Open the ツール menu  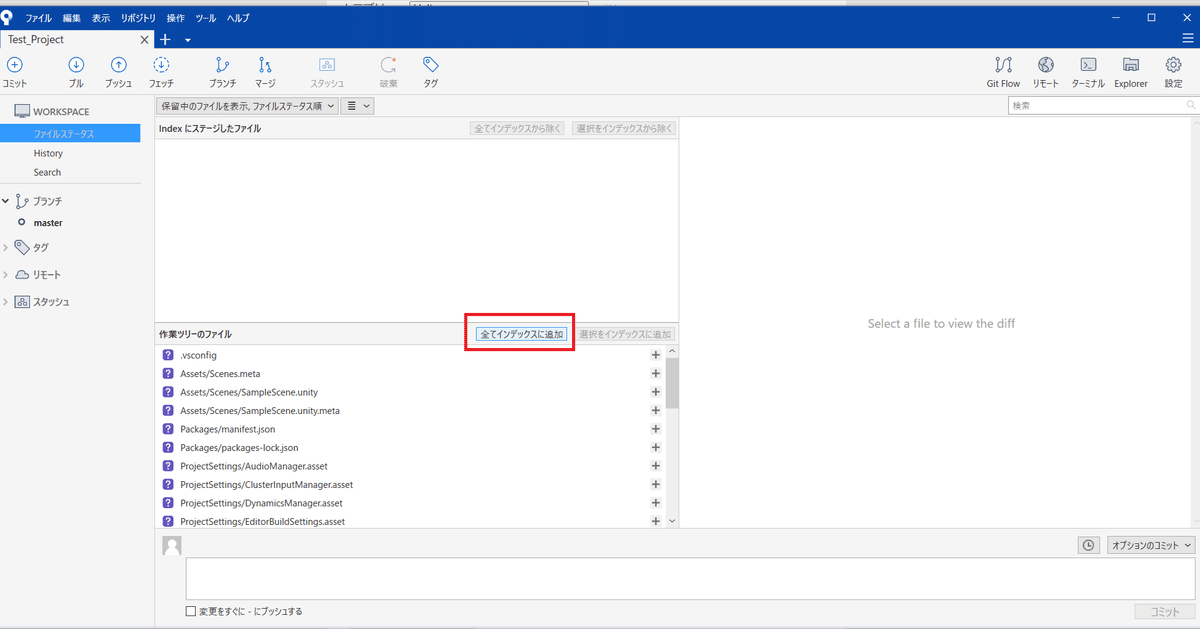tap(206, 18)
